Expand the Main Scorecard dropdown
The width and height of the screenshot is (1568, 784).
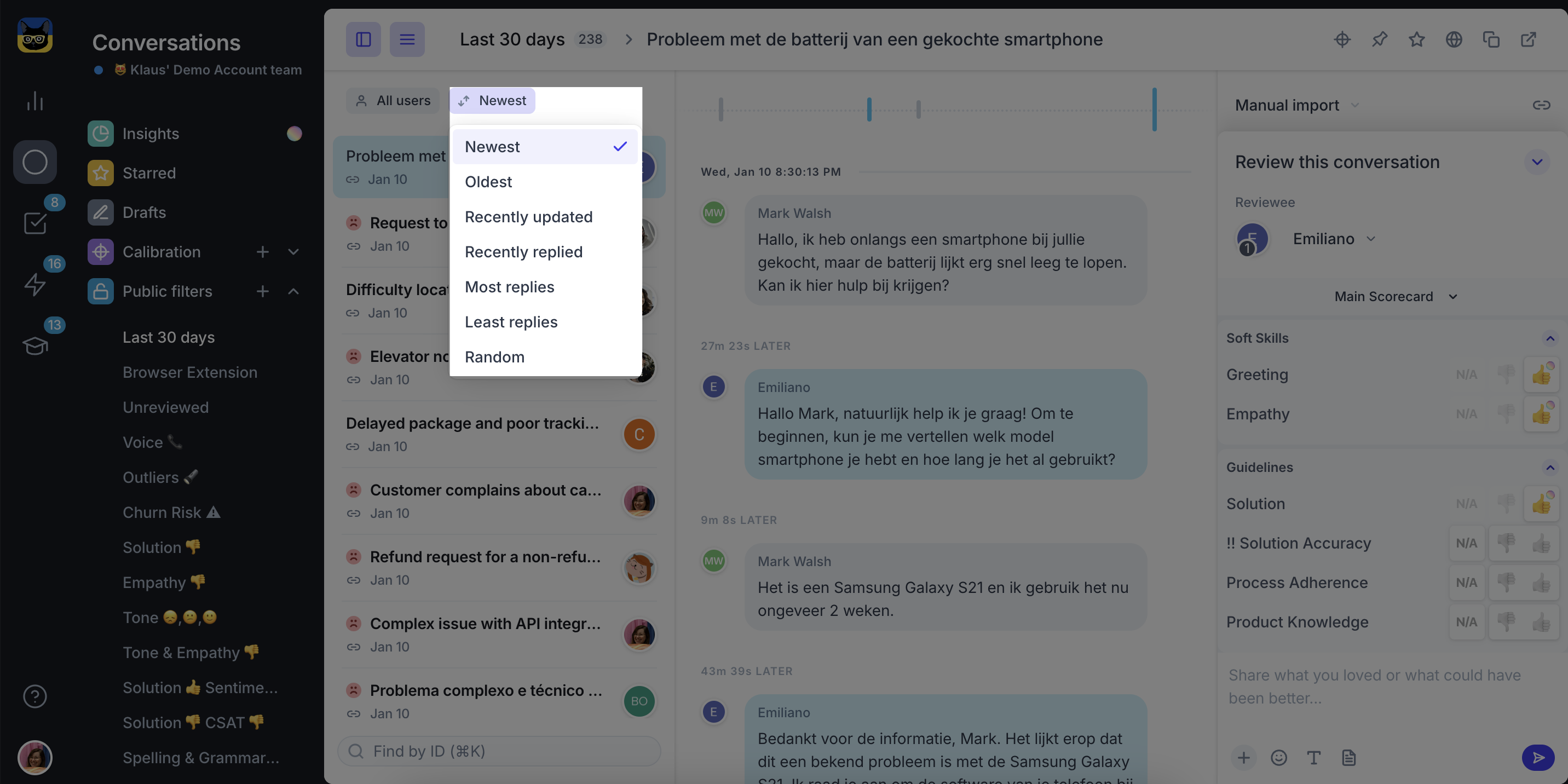coord(1395,296)
